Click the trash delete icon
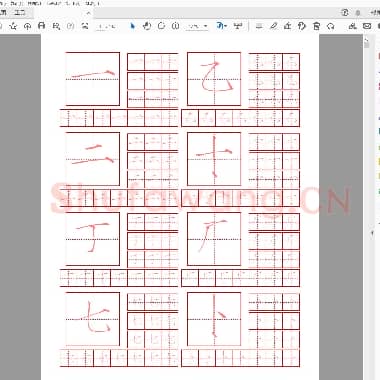 tap(316, 26)
